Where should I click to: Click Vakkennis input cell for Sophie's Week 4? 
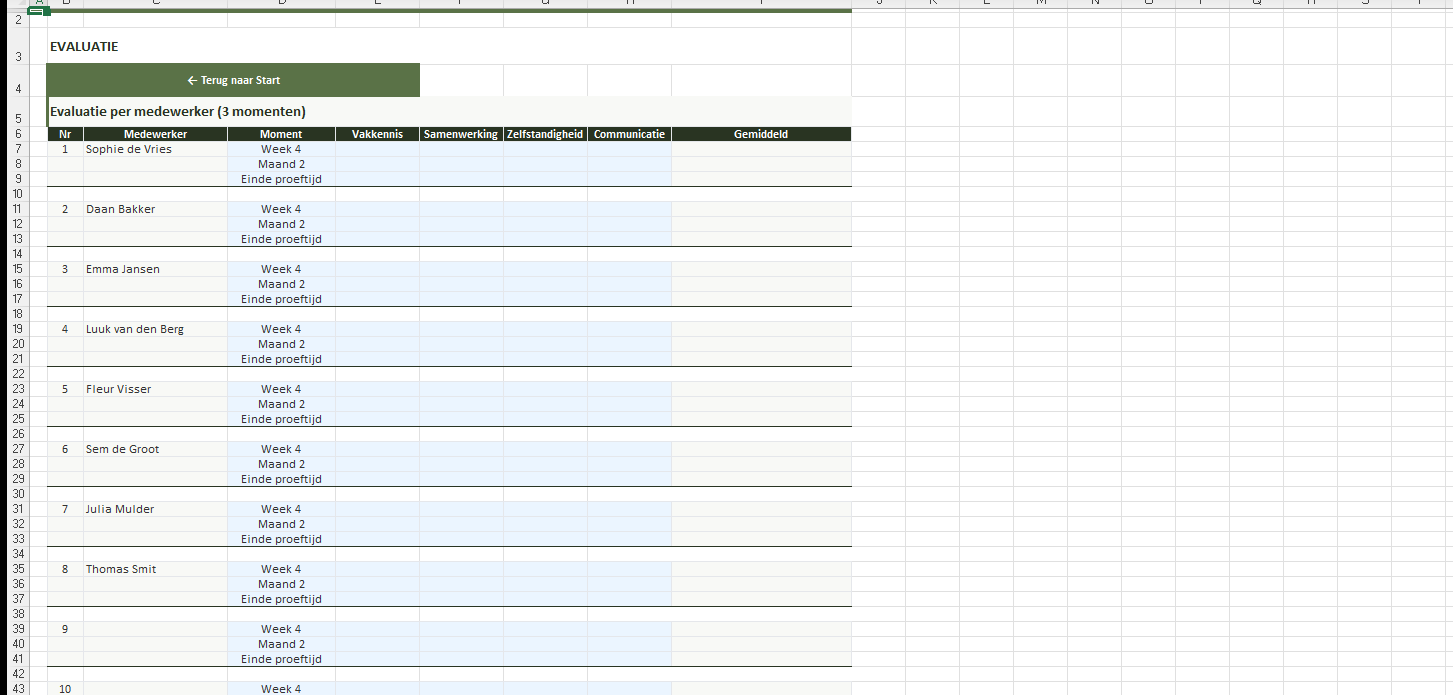click(x=377, y=149)
